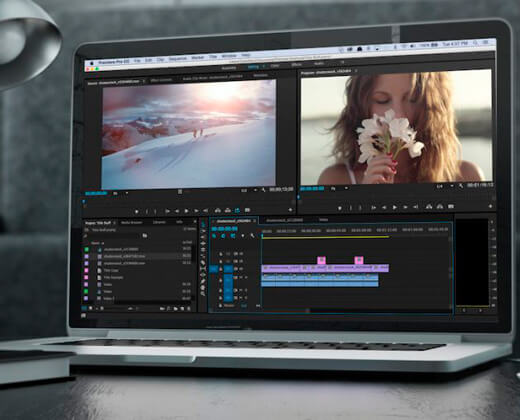Open the File menu
520x420 pixels.
tap(137, 61)
